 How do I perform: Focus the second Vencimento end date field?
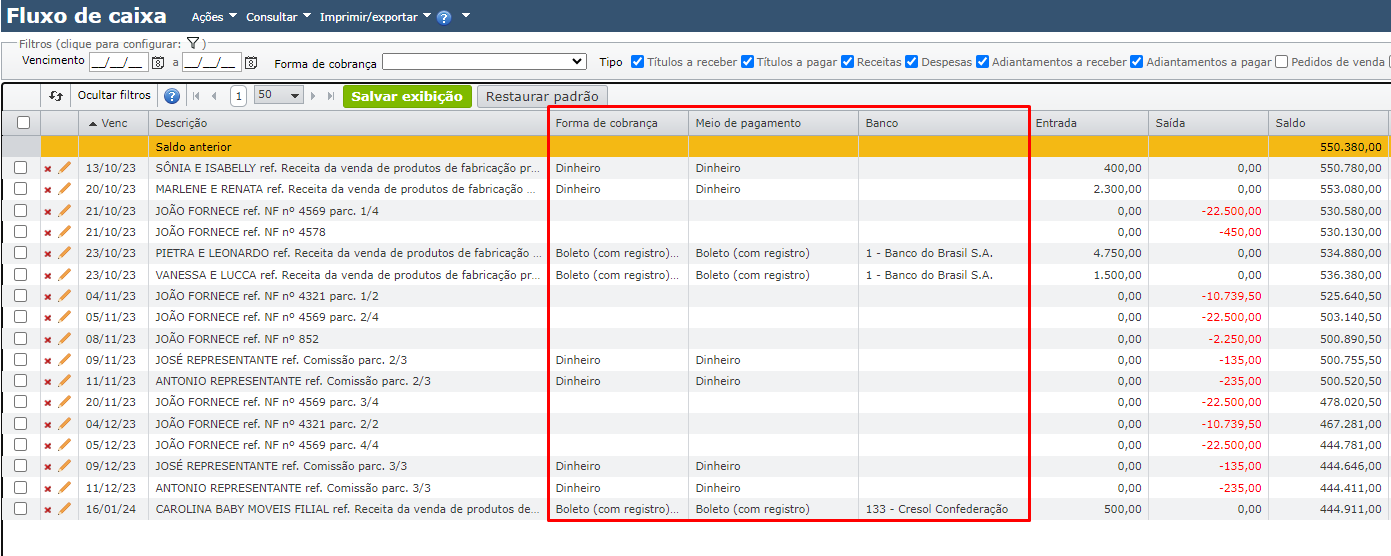point(212,62)
